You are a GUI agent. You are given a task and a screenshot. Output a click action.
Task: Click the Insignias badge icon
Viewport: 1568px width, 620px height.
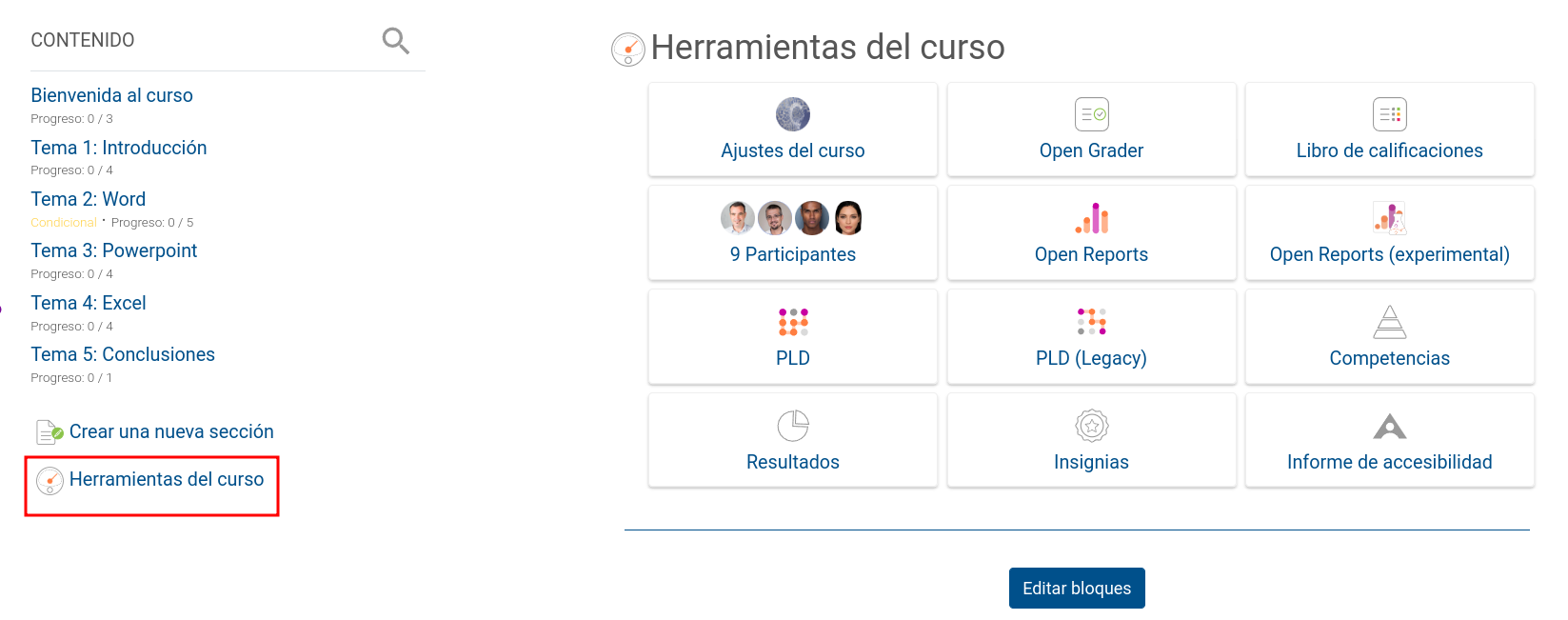(x=1091, y=426)
